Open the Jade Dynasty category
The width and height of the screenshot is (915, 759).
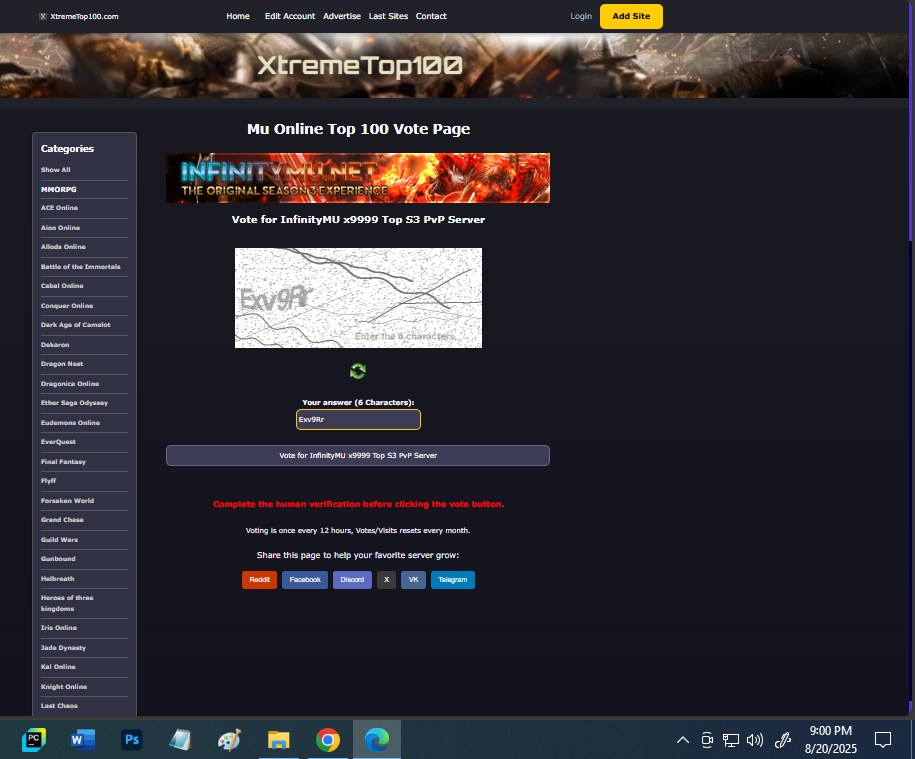click(63, 648)
